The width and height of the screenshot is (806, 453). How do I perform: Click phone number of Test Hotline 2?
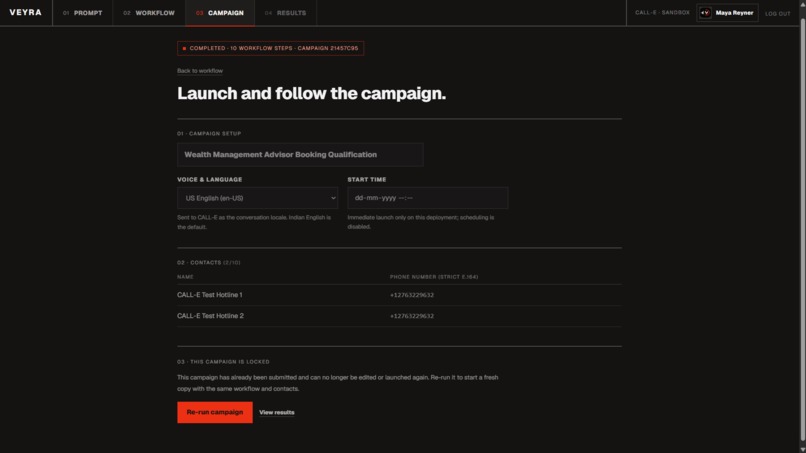pyautogui.click(x=412, y=316)
